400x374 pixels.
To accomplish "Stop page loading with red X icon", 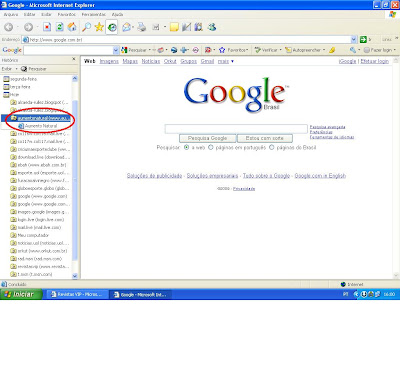I will [47, 27].
